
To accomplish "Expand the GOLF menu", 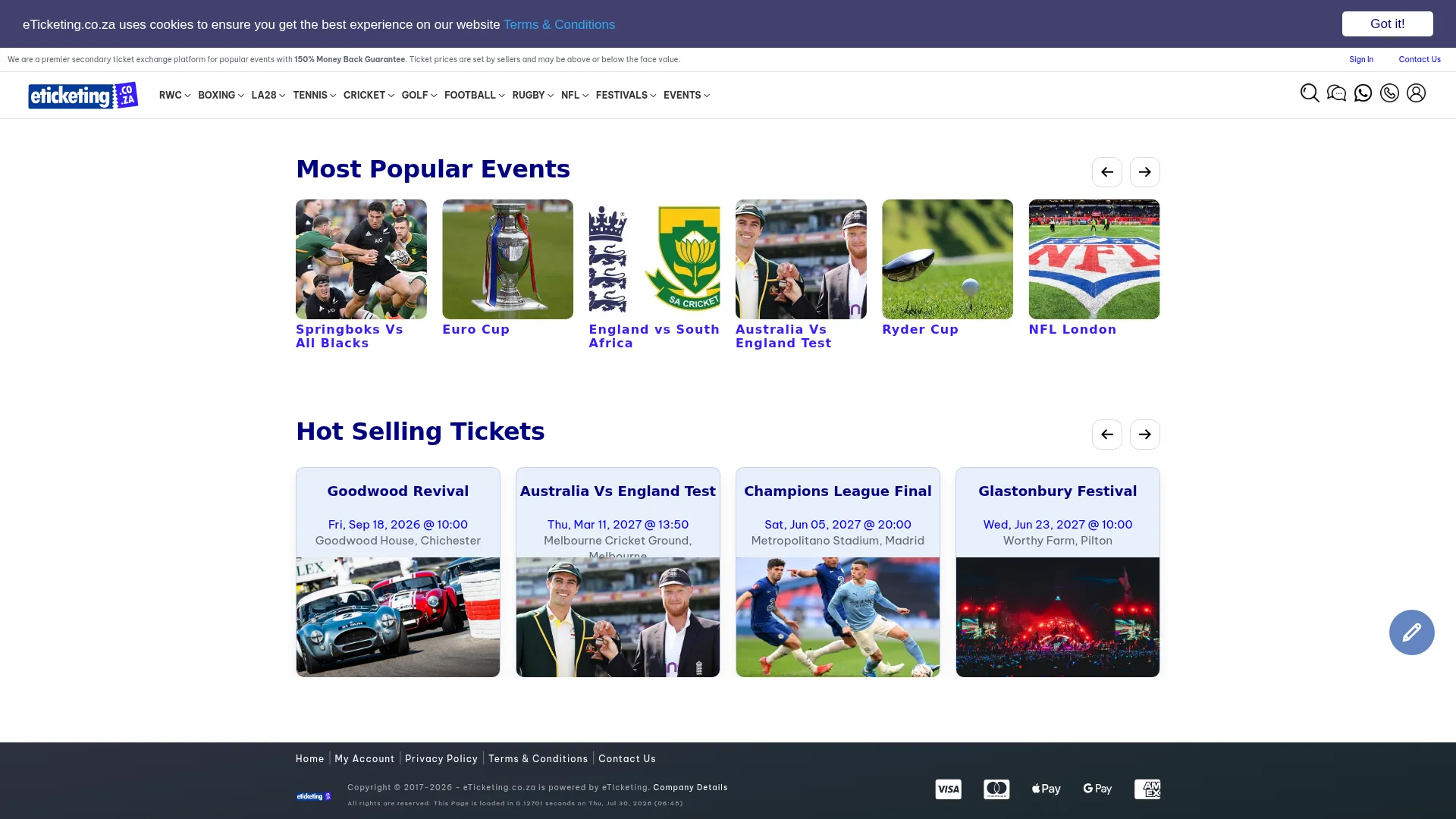I will pyautogui.click(x=419, y=96).
